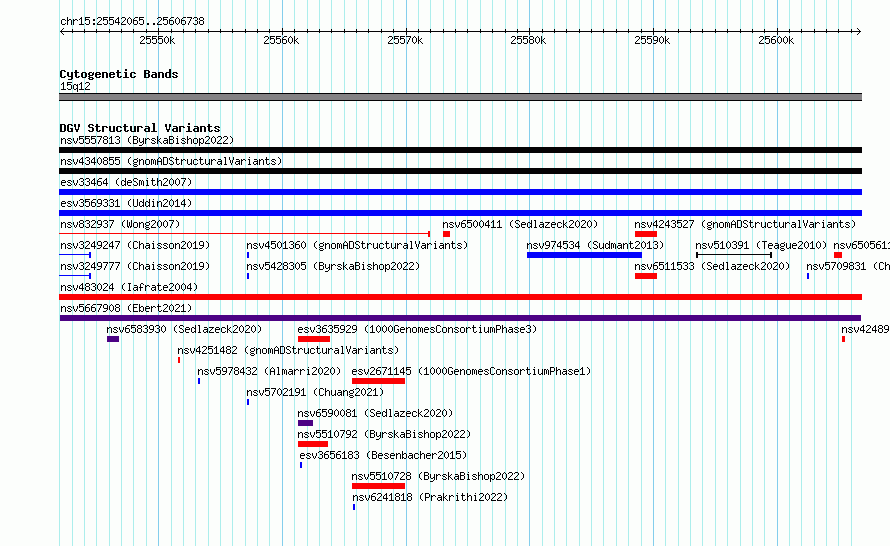Screen dimensions: 890x546
Task: Click the red bar under nsv5510792
Action: pos(313,444)
